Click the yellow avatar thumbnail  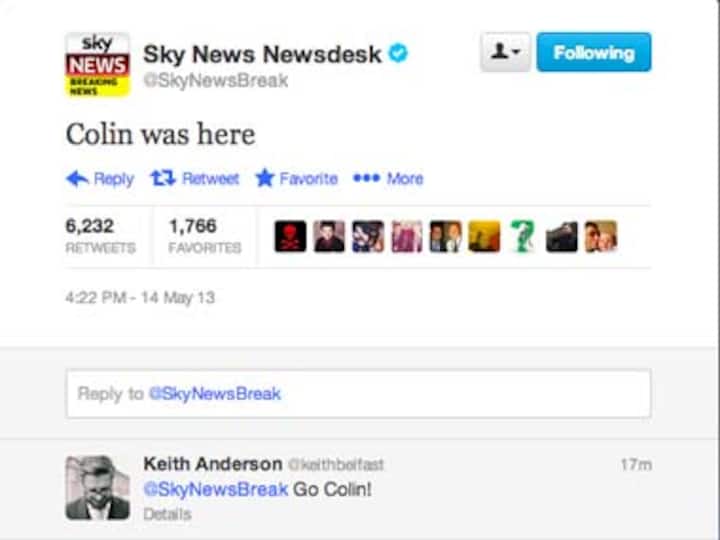coord(484,236)
